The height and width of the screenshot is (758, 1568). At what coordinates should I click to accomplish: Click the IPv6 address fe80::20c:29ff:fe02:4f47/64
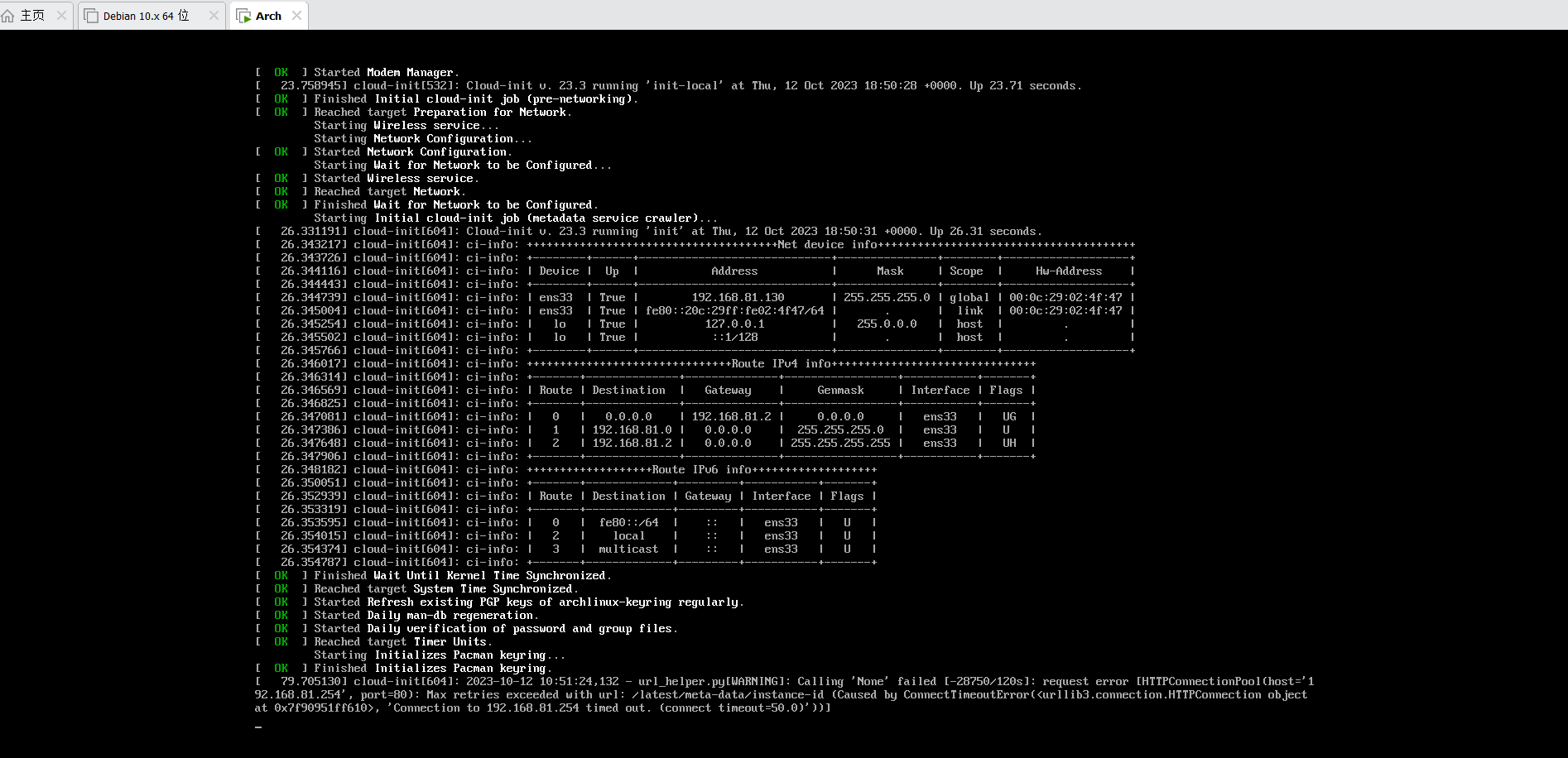pos(734,311)
